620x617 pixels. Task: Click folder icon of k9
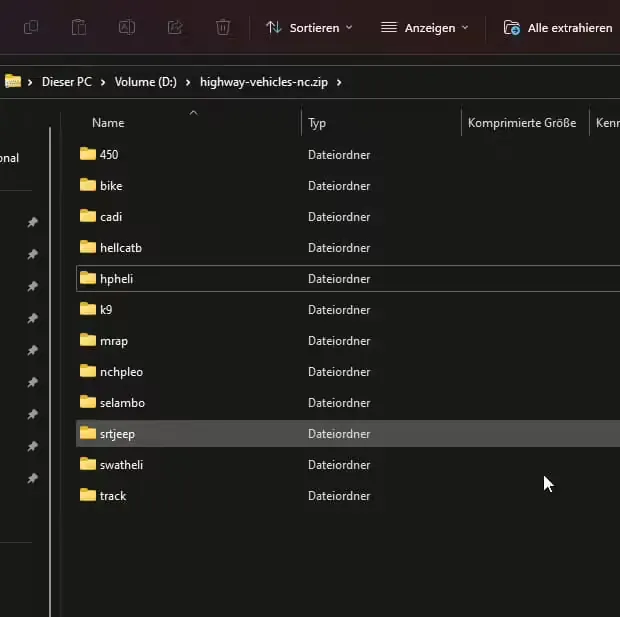tap(88, 308)
